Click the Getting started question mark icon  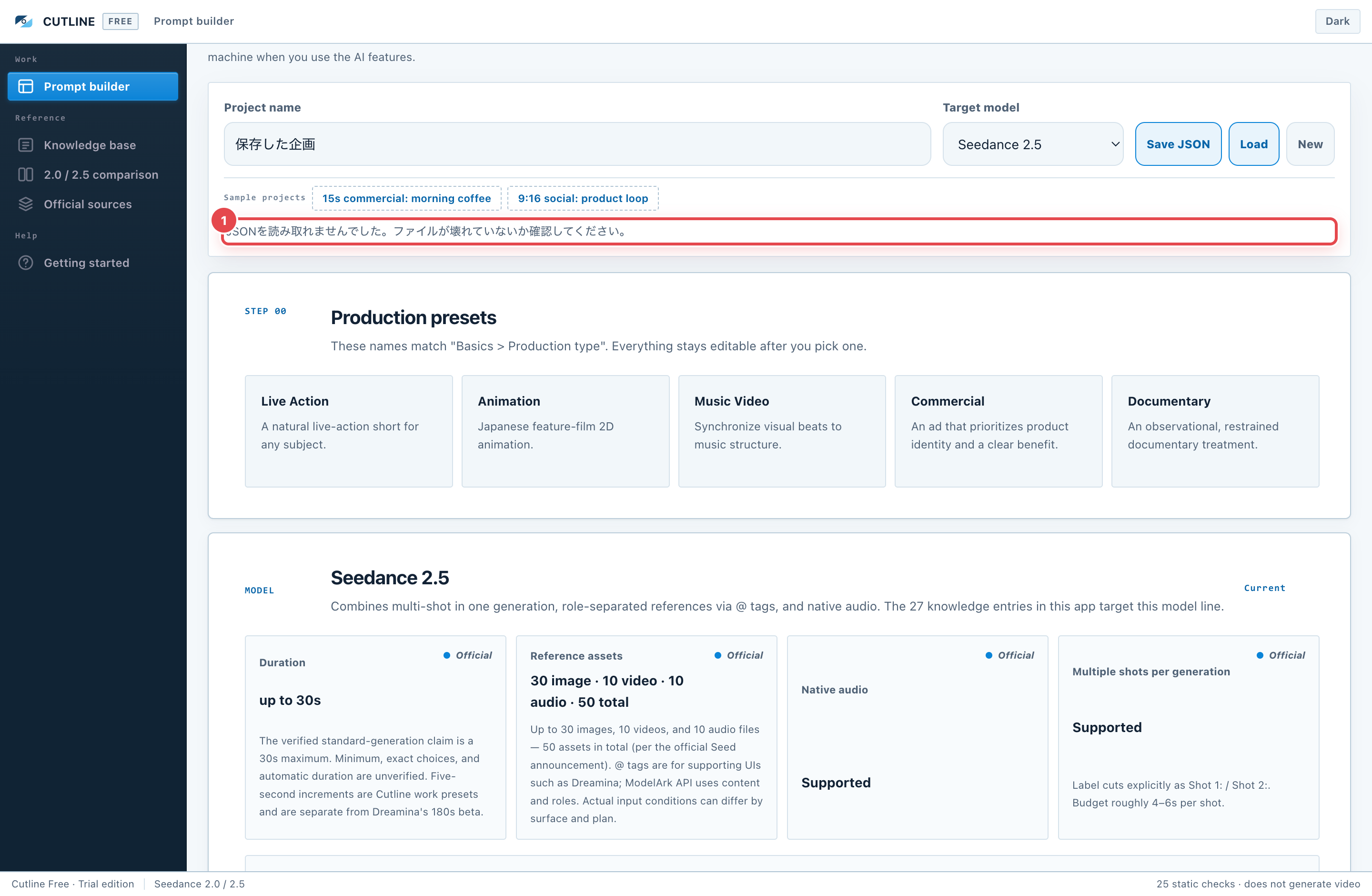pyautogui.click(x=25, y=263)
